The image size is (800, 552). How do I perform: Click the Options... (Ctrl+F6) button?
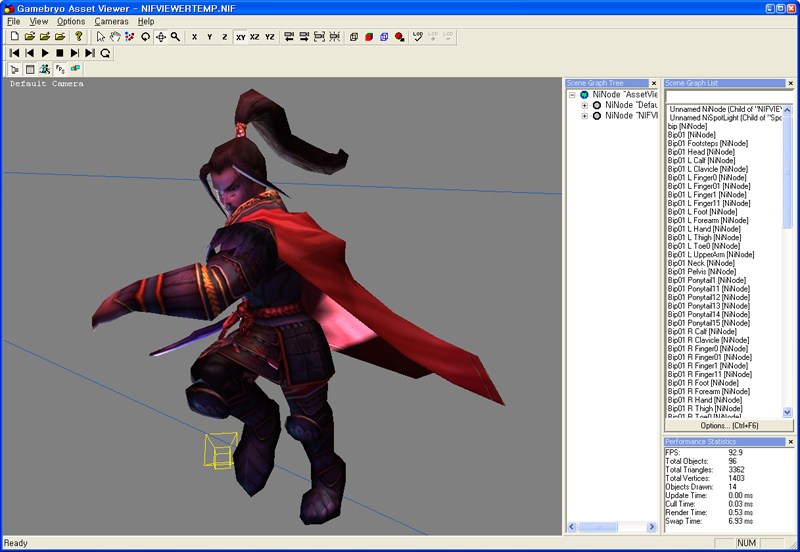pyautogui.click(x=727, y=426)
